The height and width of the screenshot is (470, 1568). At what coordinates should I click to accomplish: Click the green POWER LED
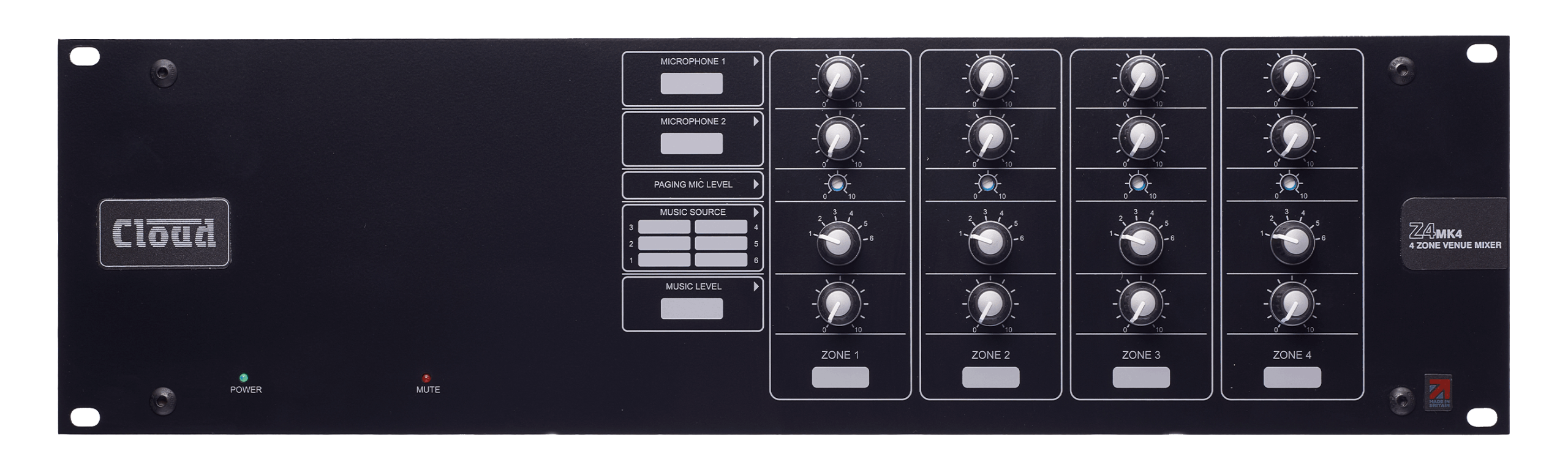(x=243, y=378)
